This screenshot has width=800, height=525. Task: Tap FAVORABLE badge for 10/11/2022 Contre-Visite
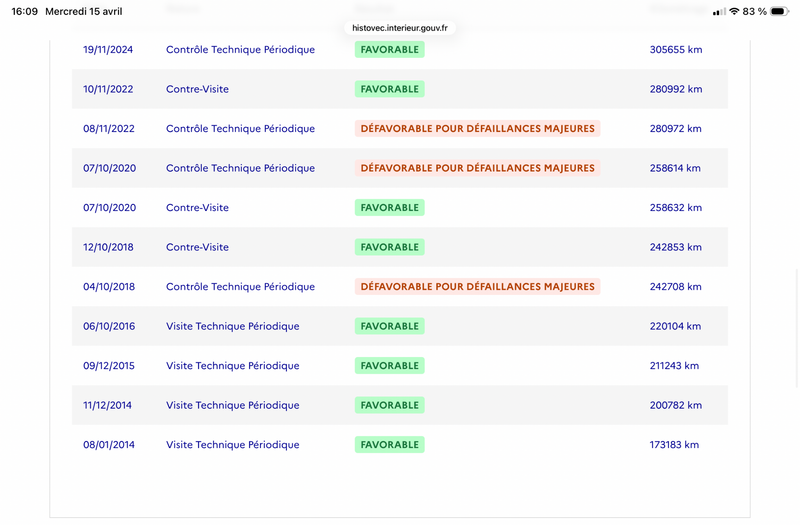click(x=390, y=89)
